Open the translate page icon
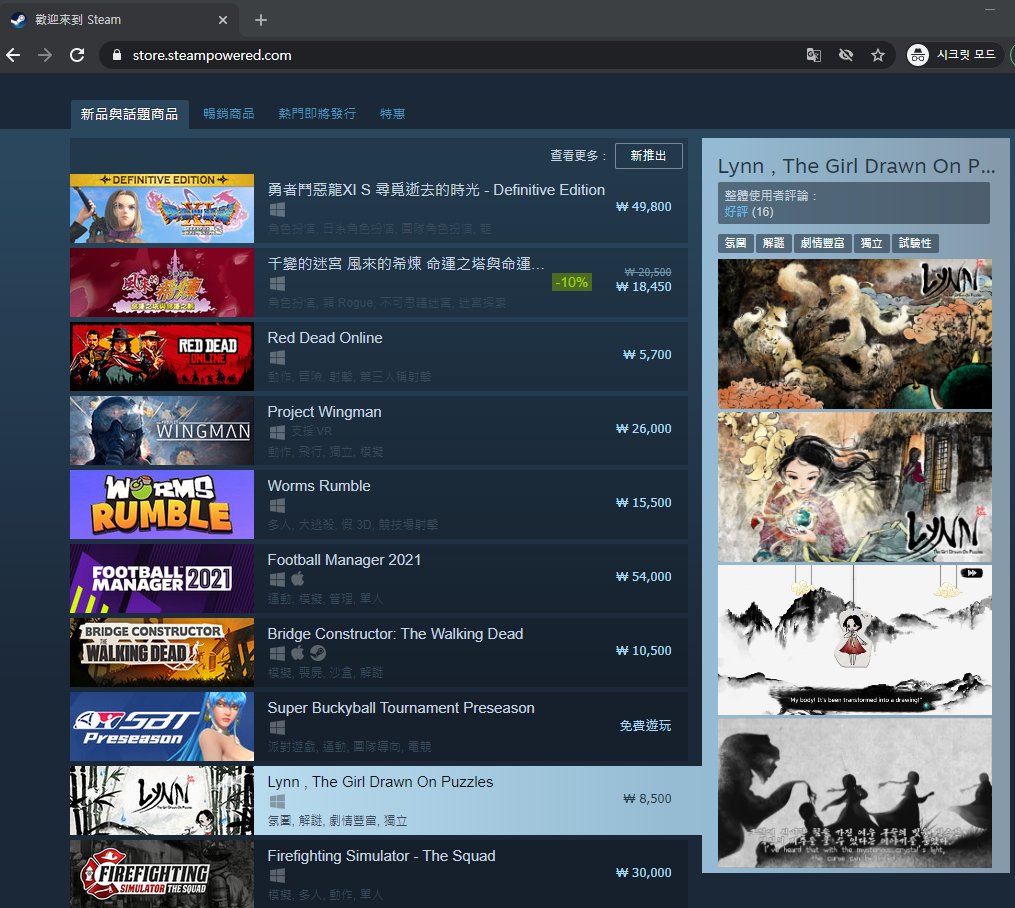1015x908 pixels. coord(814,55)
